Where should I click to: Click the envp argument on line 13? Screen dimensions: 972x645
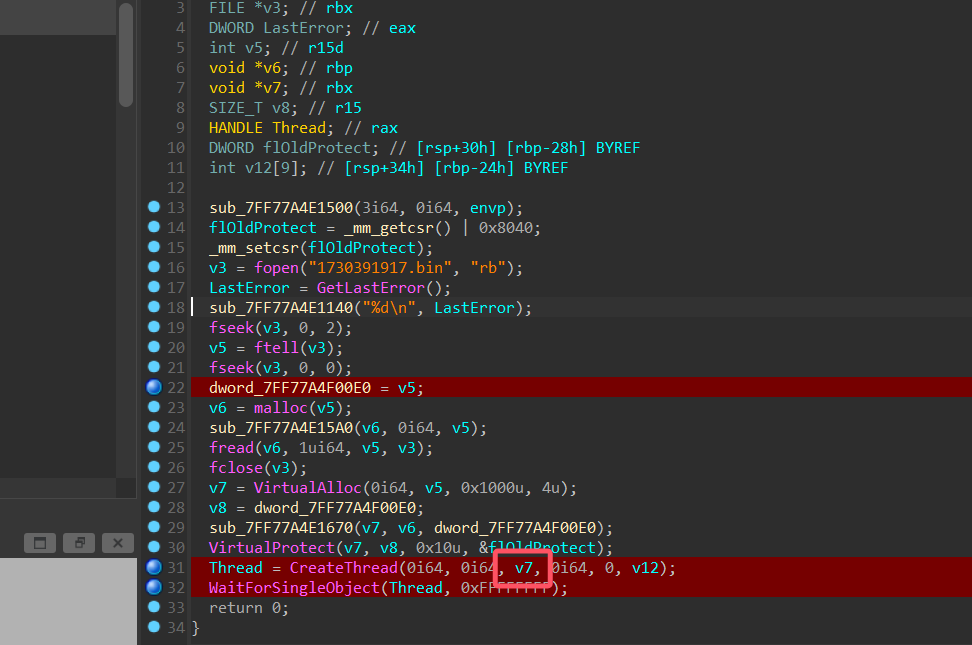488,208
